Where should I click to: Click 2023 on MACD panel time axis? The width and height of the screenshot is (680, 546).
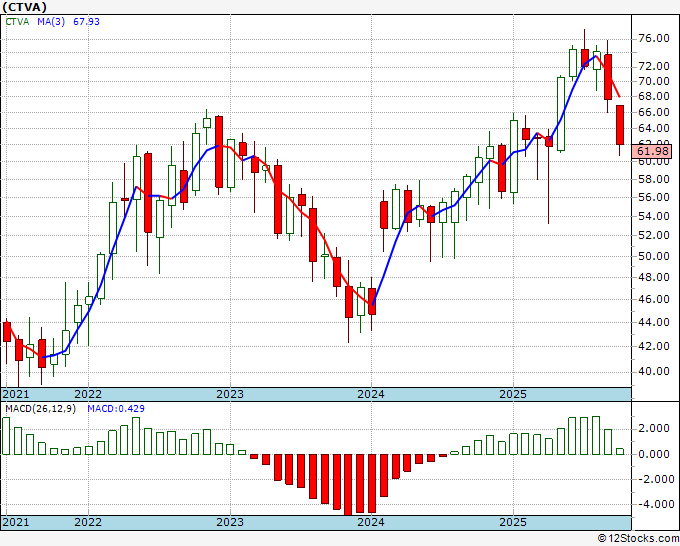[230, 522]
